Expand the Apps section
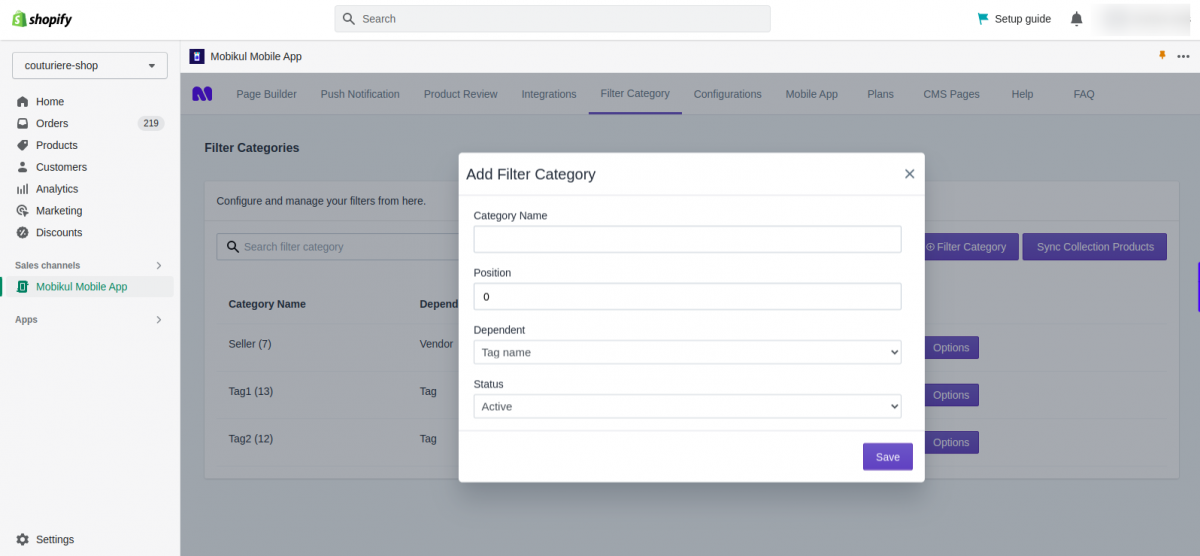Image resolution: width=1200 pixels, height=556 pixels. [158, 320]
